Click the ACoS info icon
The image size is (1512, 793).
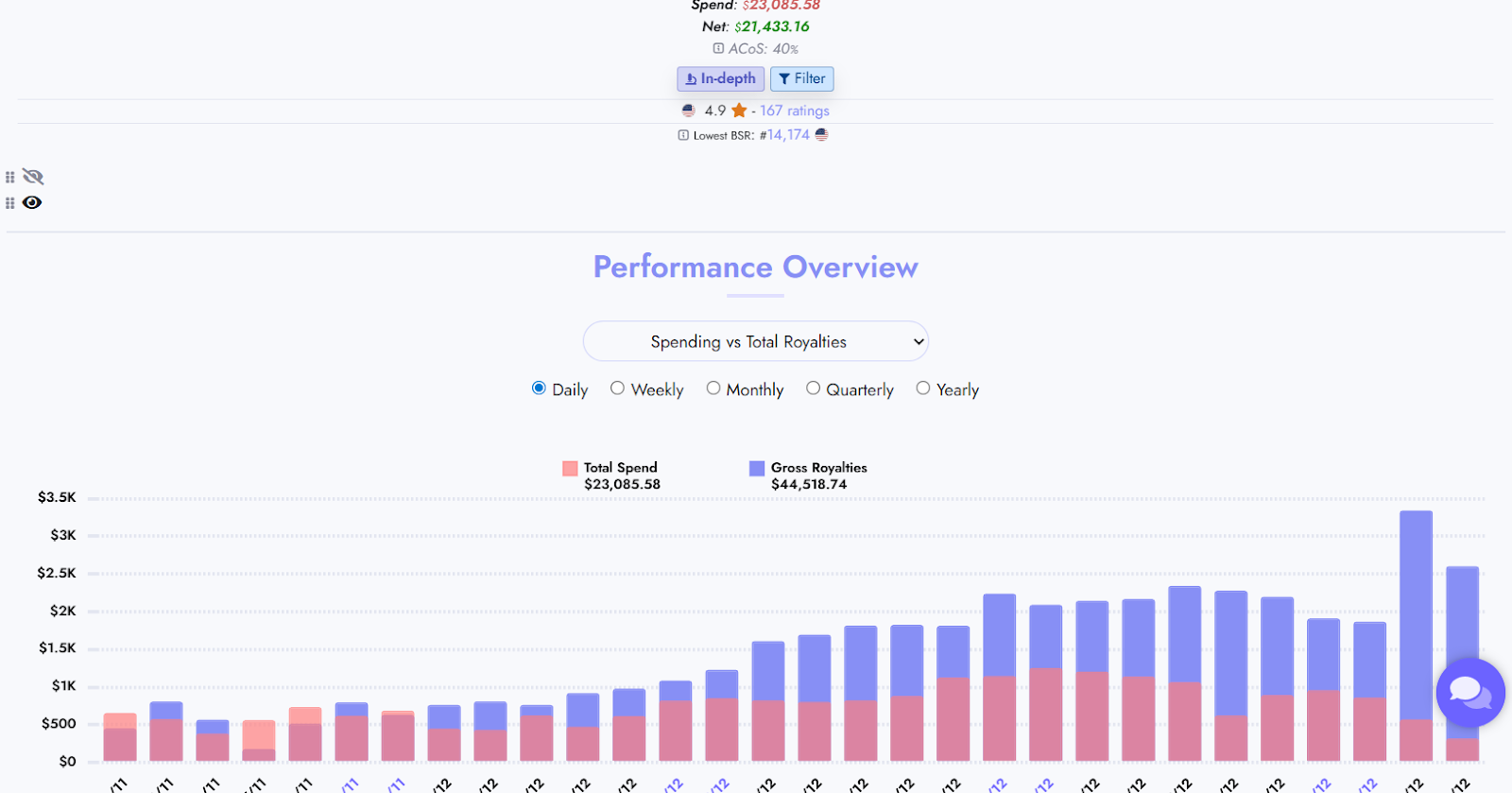click(718, 48)
